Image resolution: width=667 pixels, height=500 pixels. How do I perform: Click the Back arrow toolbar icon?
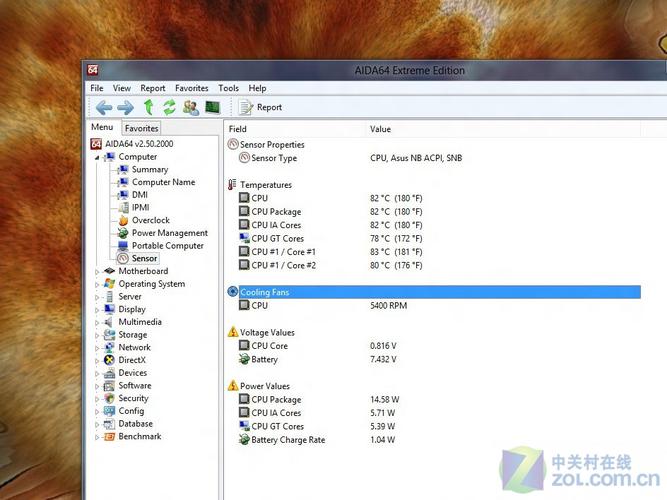pos(103,107)
